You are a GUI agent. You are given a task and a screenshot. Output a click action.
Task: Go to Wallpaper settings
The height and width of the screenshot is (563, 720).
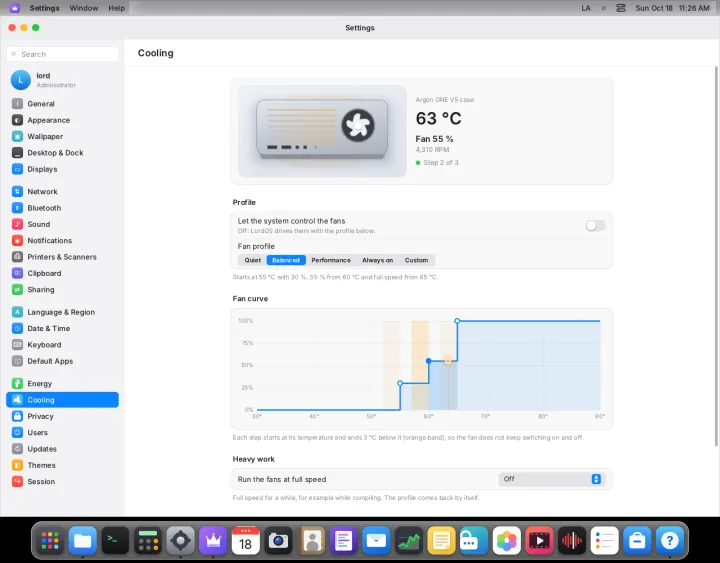coord(62,136)
